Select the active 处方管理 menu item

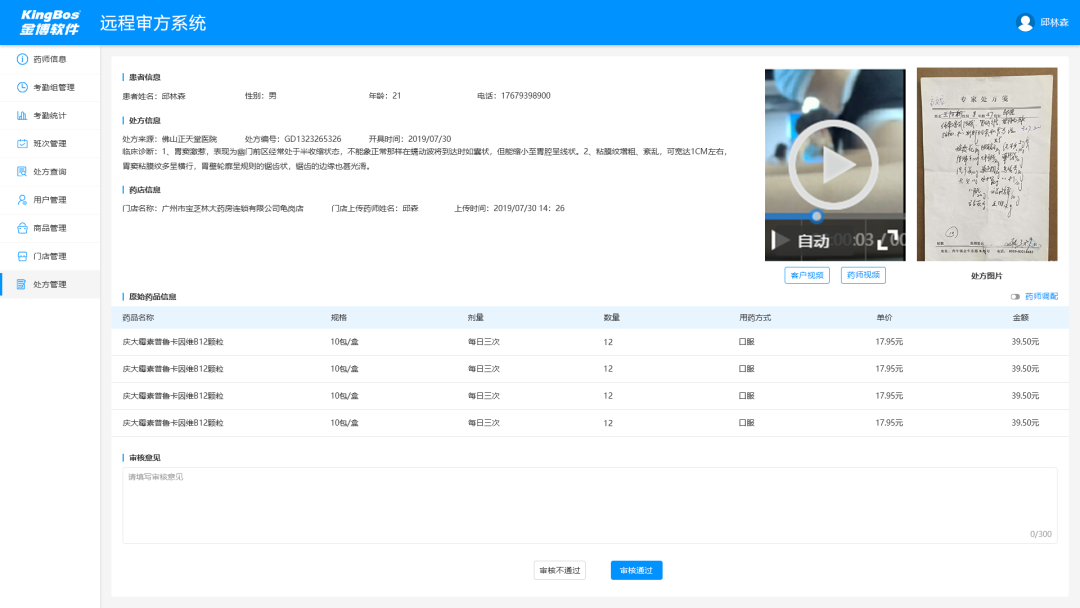(x=50, y=284)
